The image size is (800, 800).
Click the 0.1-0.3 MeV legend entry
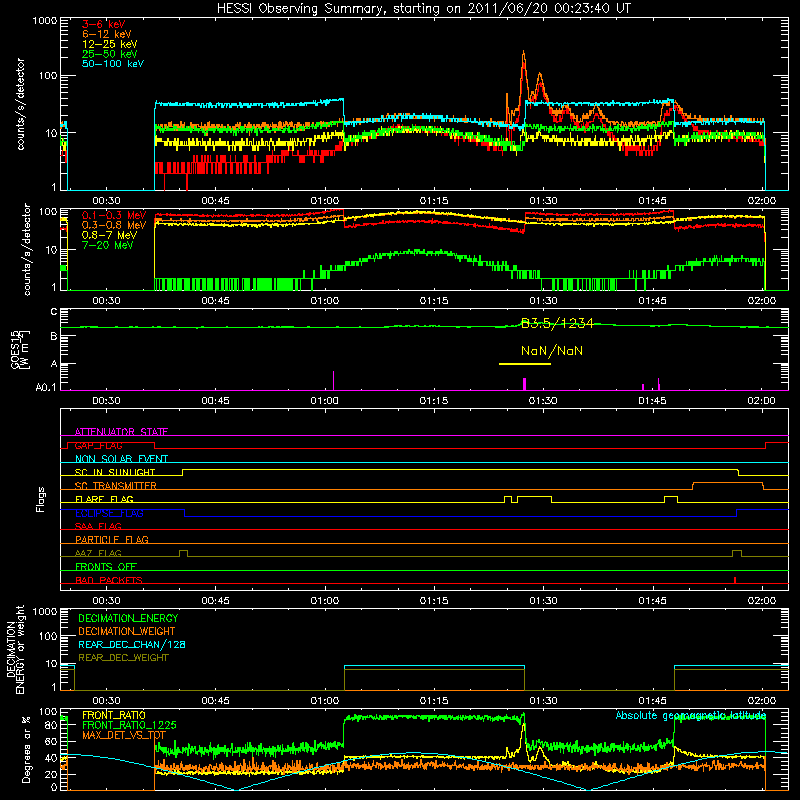tap(114, 215)
